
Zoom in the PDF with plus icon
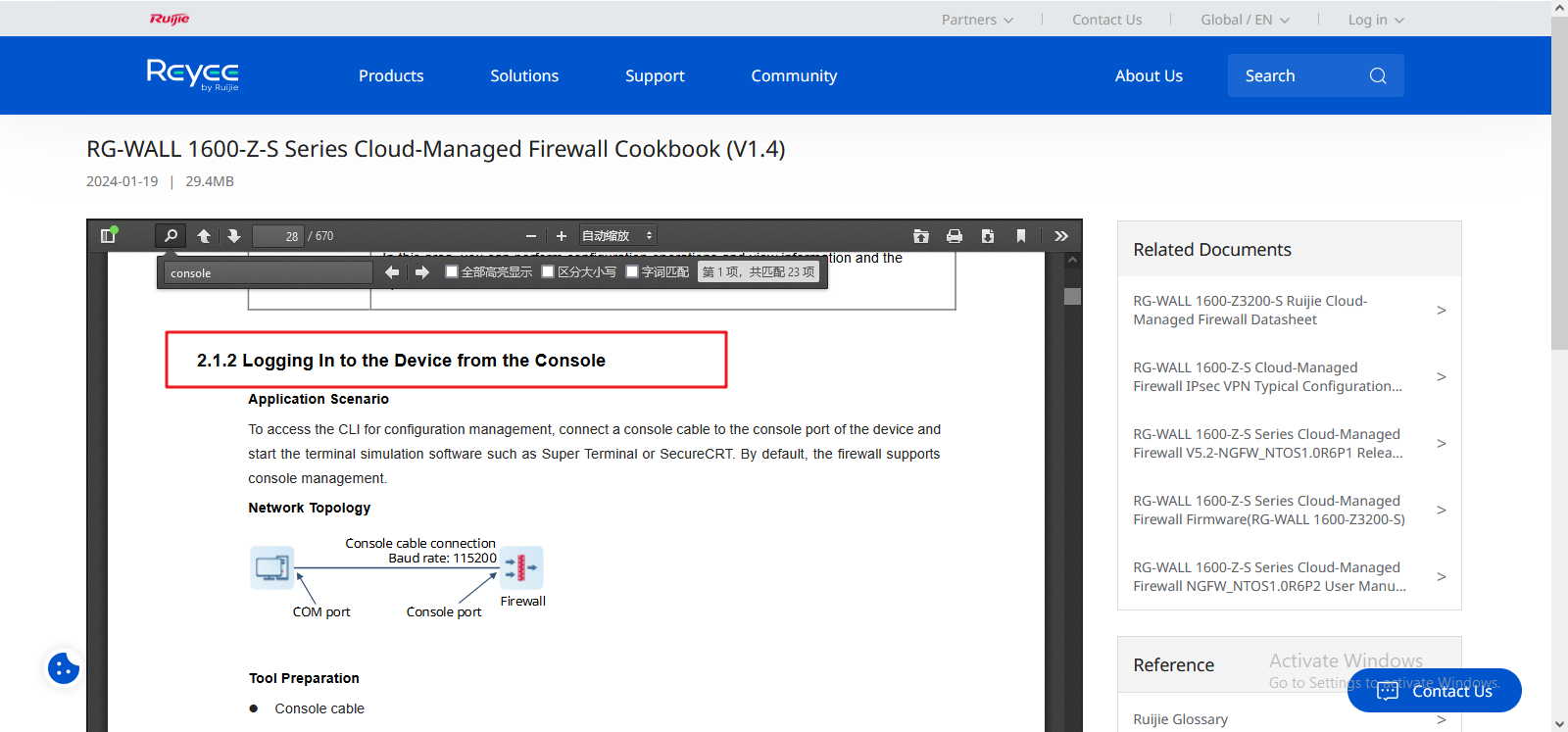pos(562,236)
